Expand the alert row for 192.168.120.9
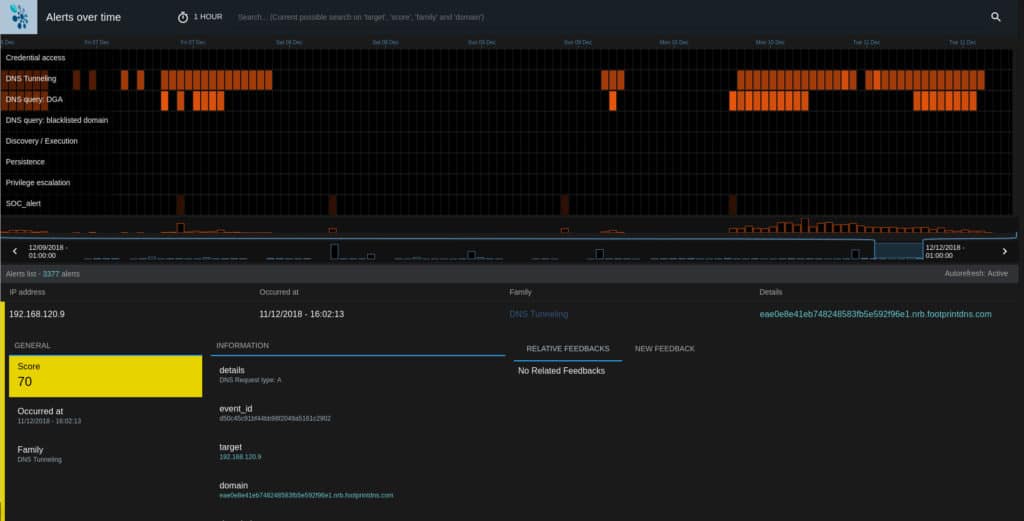Screen dimensions: 1024x521 click(x=37, y=314)
